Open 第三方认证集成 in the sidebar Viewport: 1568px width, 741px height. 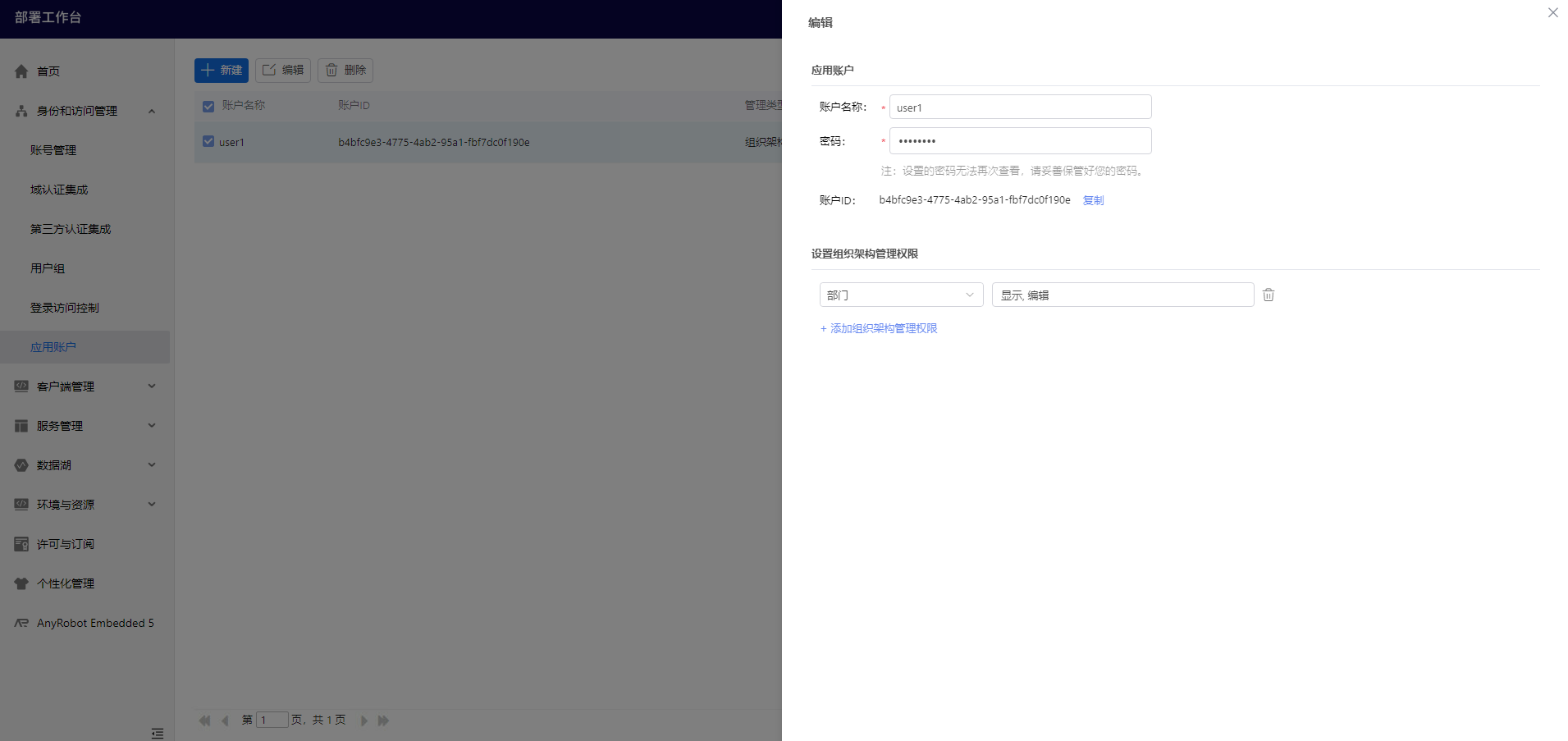click(x=71, y=229)
